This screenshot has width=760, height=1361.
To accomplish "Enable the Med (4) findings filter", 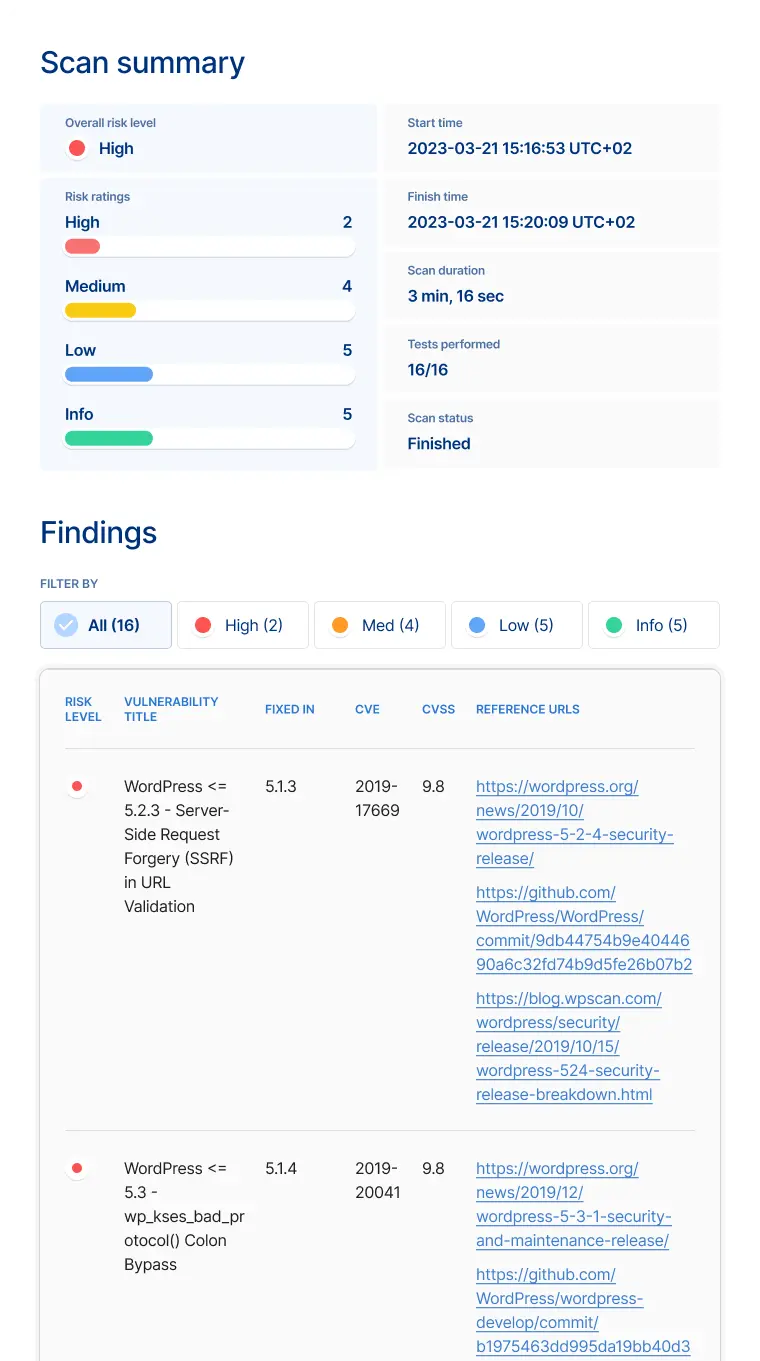I will click(x=379, y=624).
